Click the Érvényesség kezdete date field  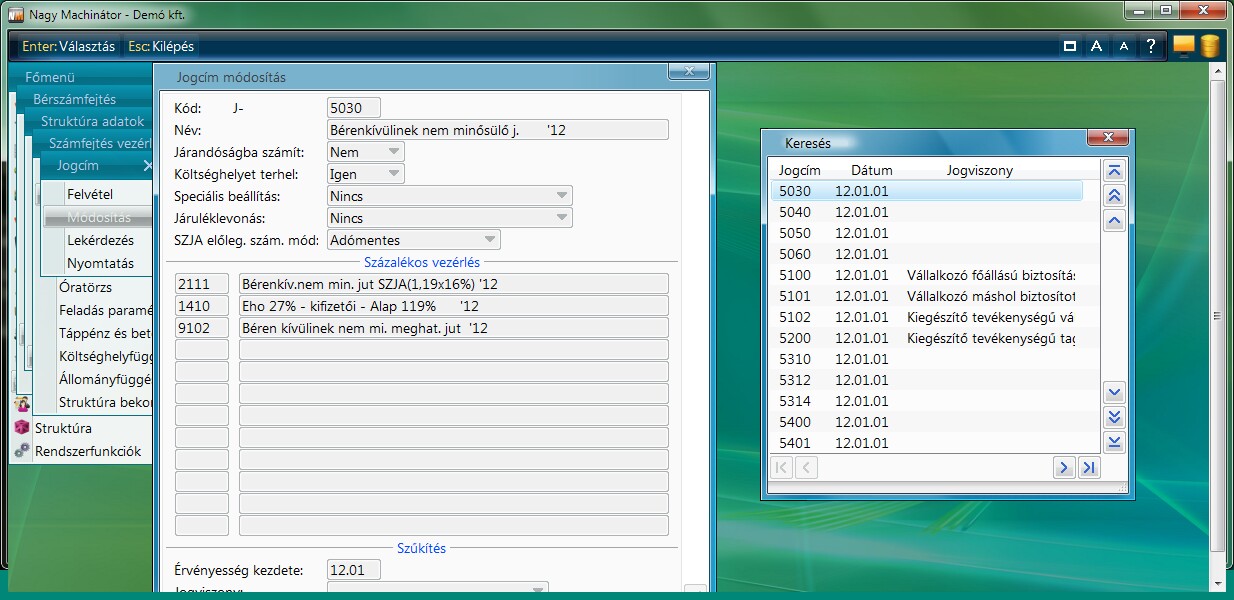point(354,570)
